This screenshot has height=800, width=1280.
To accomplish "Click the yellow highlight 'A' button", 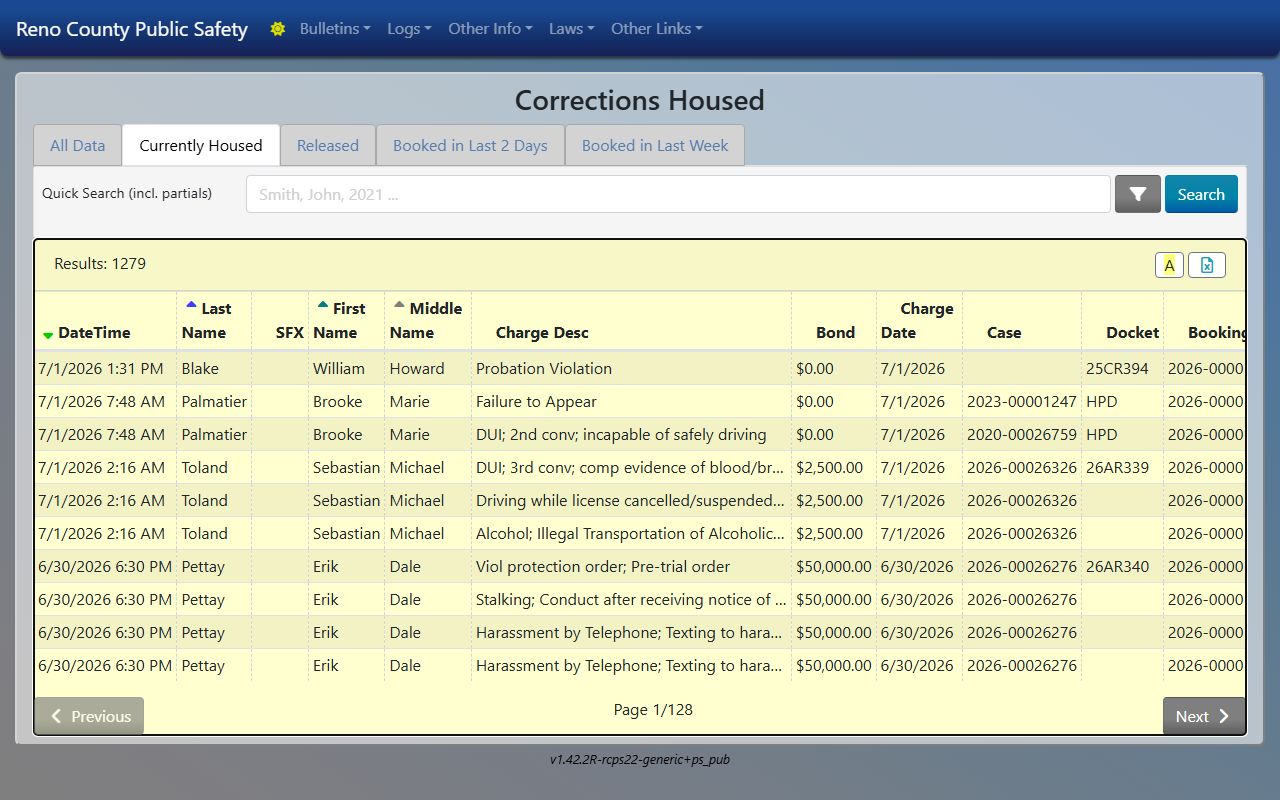I will coord(1169,265).
